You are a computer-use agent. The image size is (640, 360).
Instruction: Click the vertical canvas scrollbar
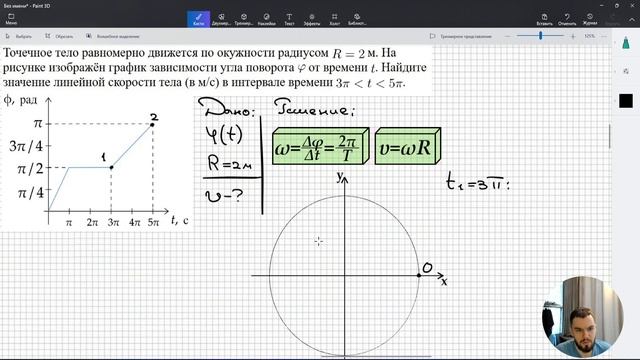[609, 136]
